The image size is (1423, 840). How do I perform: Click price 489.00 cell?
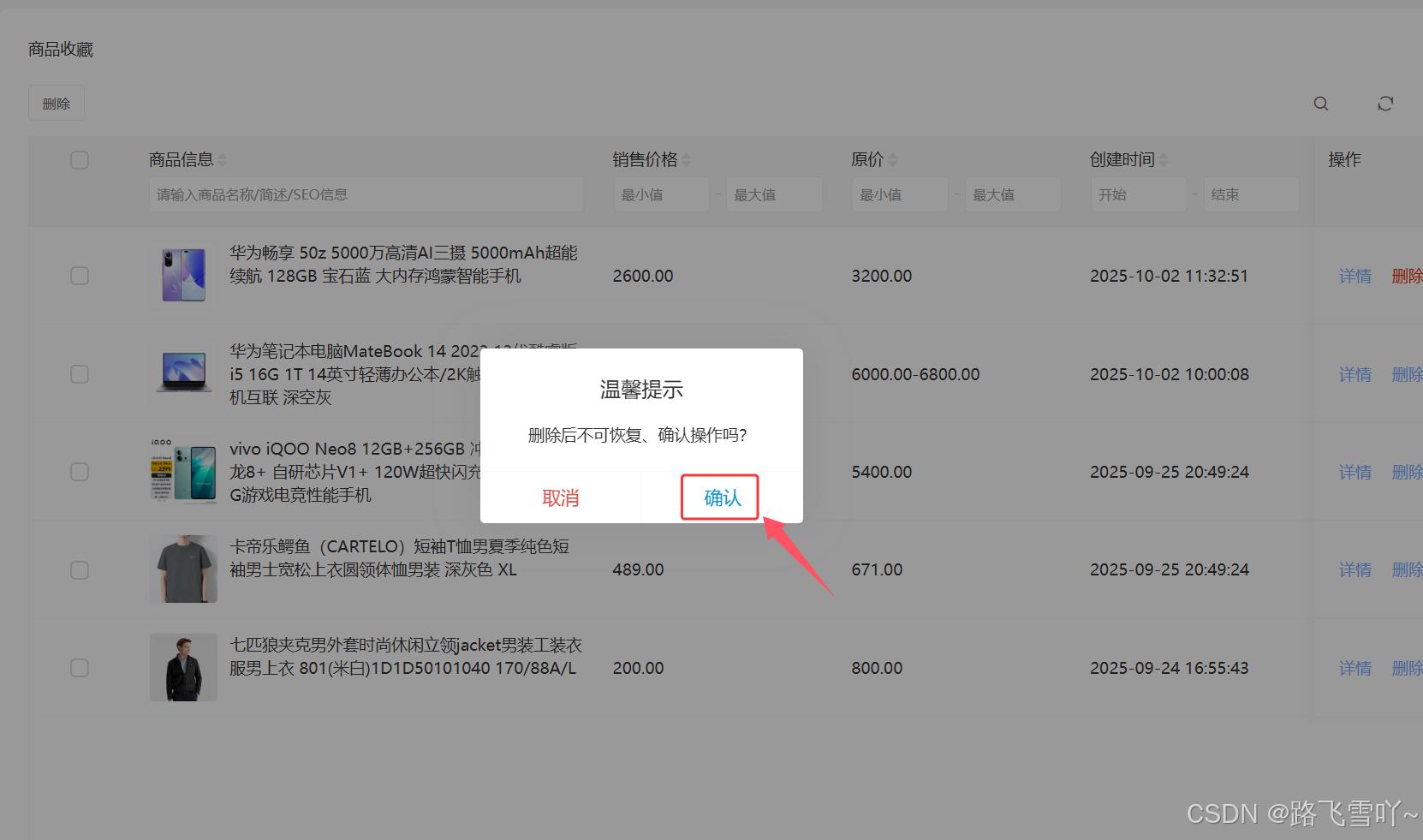pyautogui.click(x=638, y=569)
